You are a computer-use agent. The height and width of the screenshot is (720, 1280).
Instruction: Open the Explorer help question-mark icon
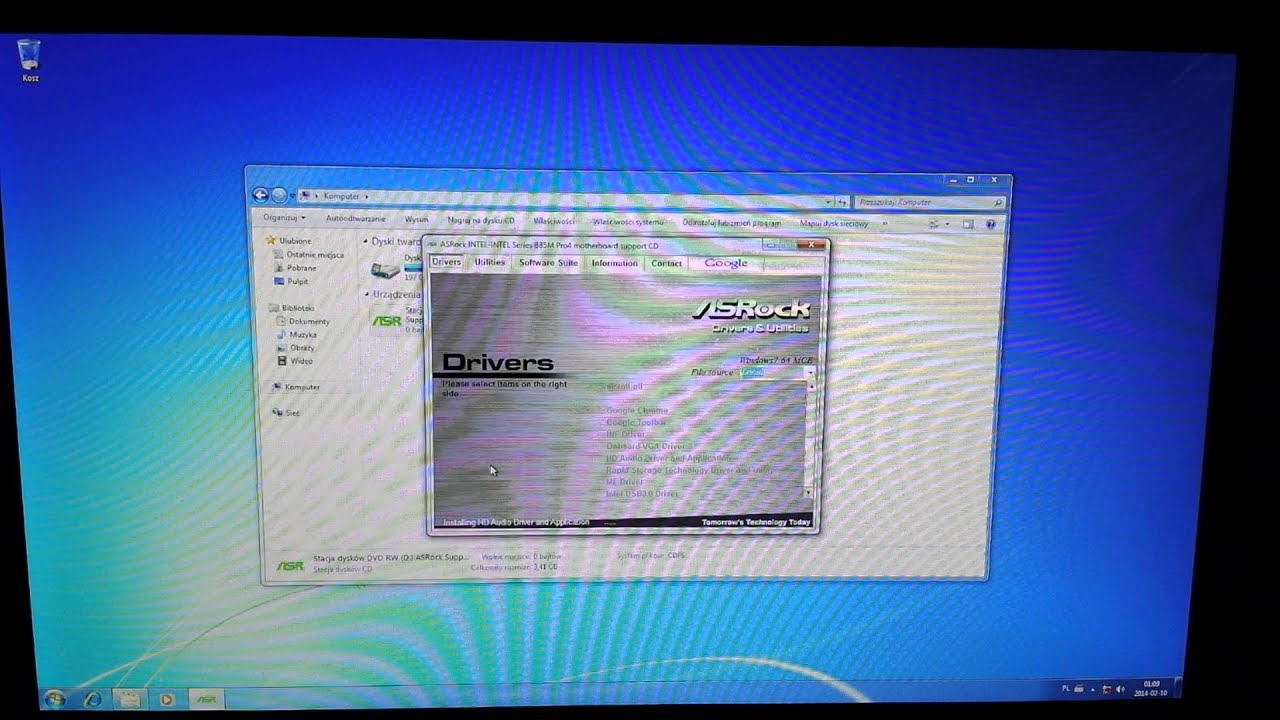click(x=990, y=224)
